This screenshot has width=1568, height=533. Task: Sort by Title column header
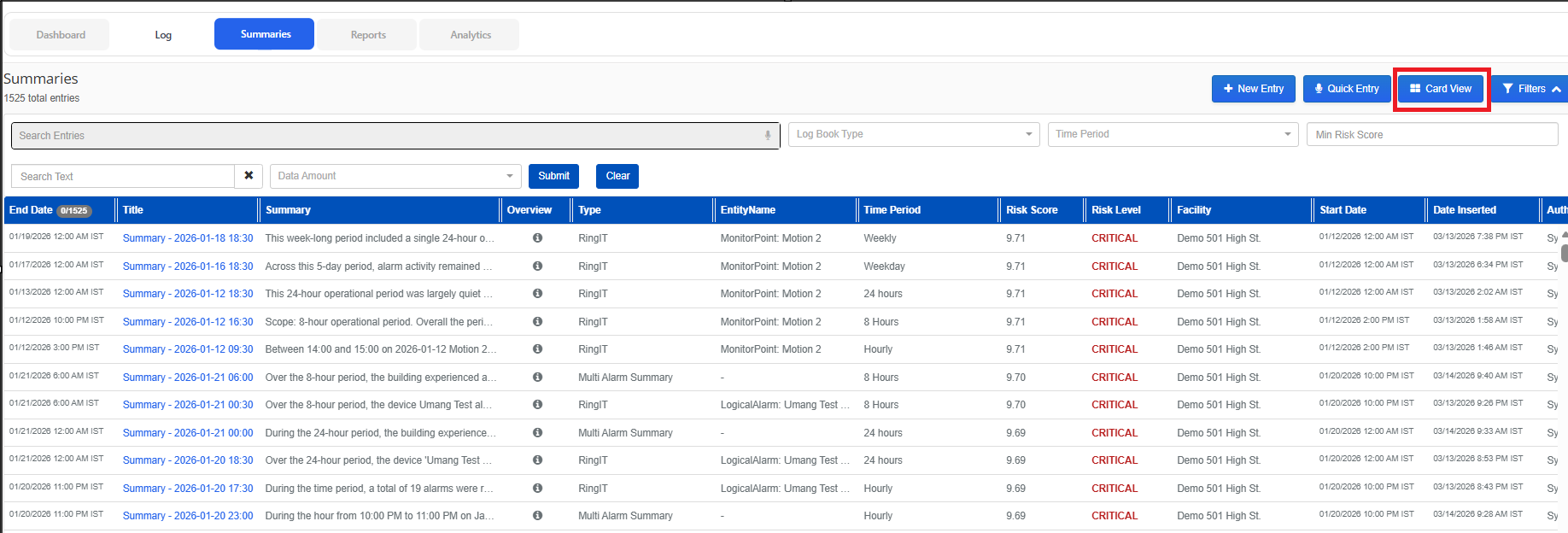[132, 210]
